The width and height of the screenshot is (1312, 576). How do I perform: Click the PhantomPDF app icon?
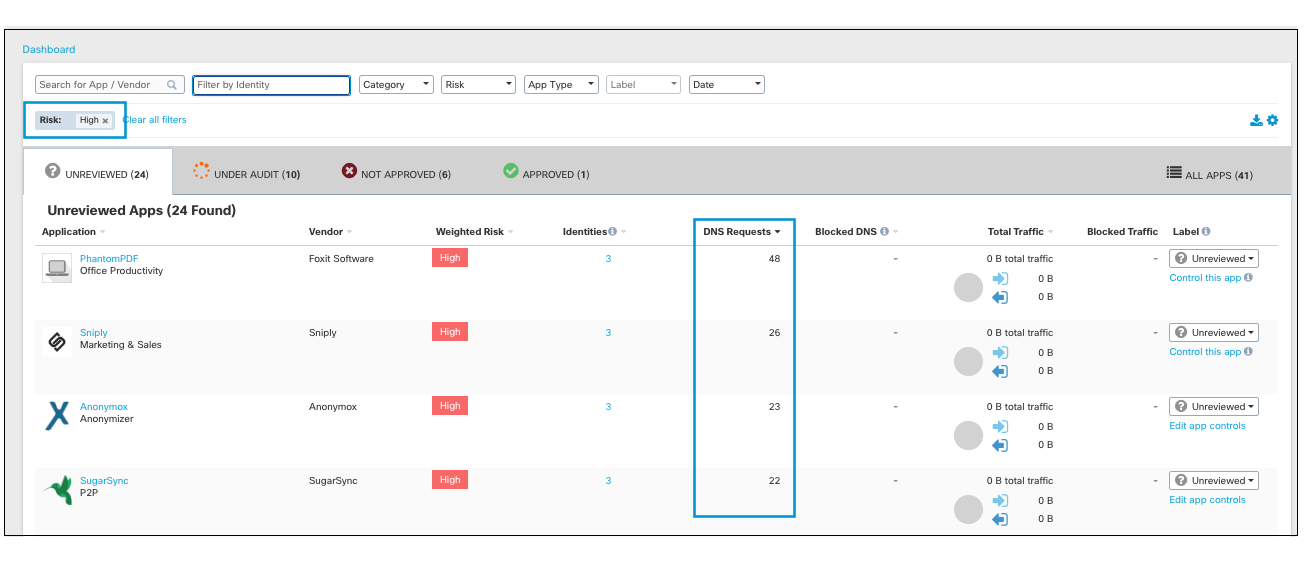tap(57, 267)
